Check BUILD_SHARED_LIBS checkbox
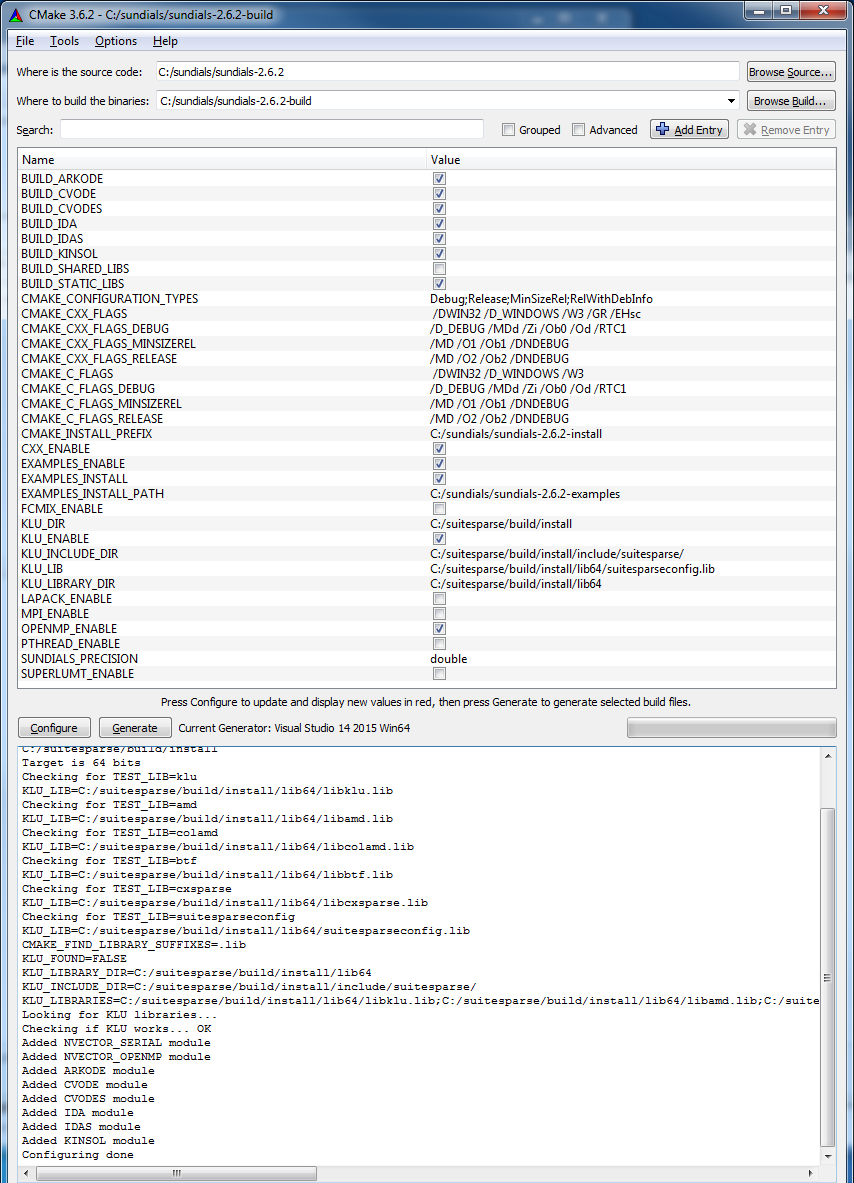This screenshot has width=854, height=1183. point(439,269)
